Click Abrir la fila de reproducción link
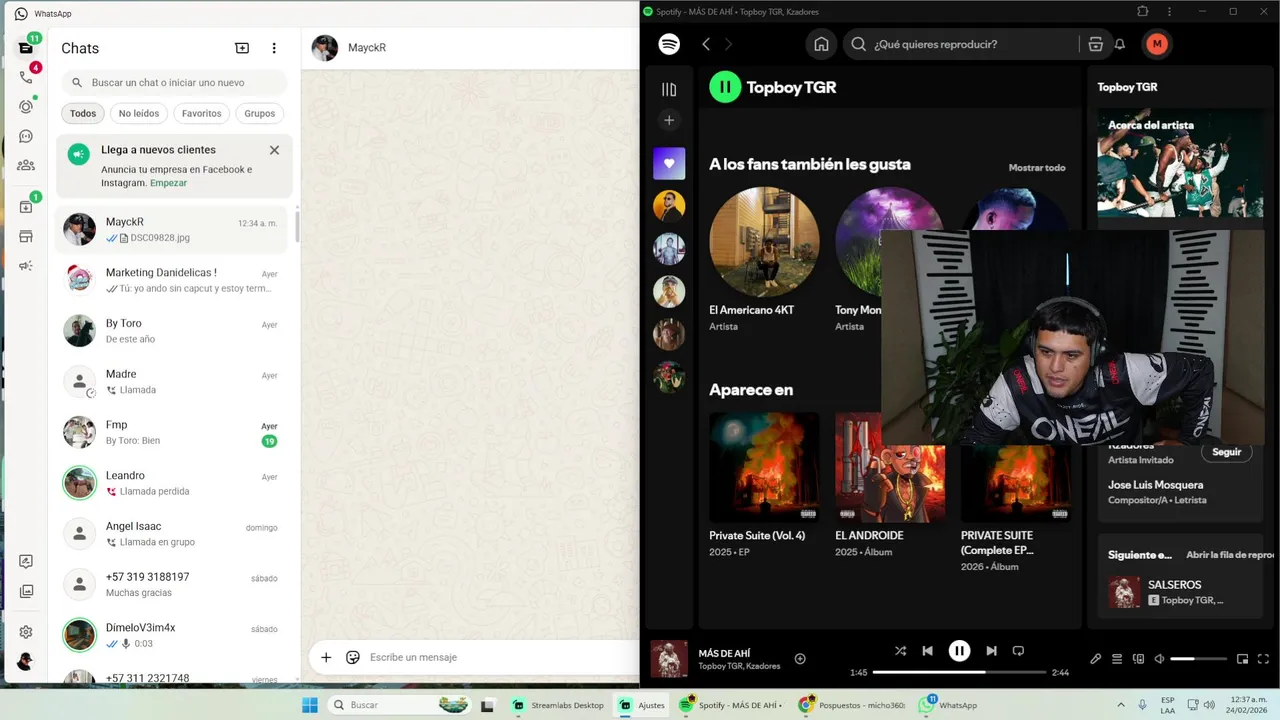 tap(1229, 555)
